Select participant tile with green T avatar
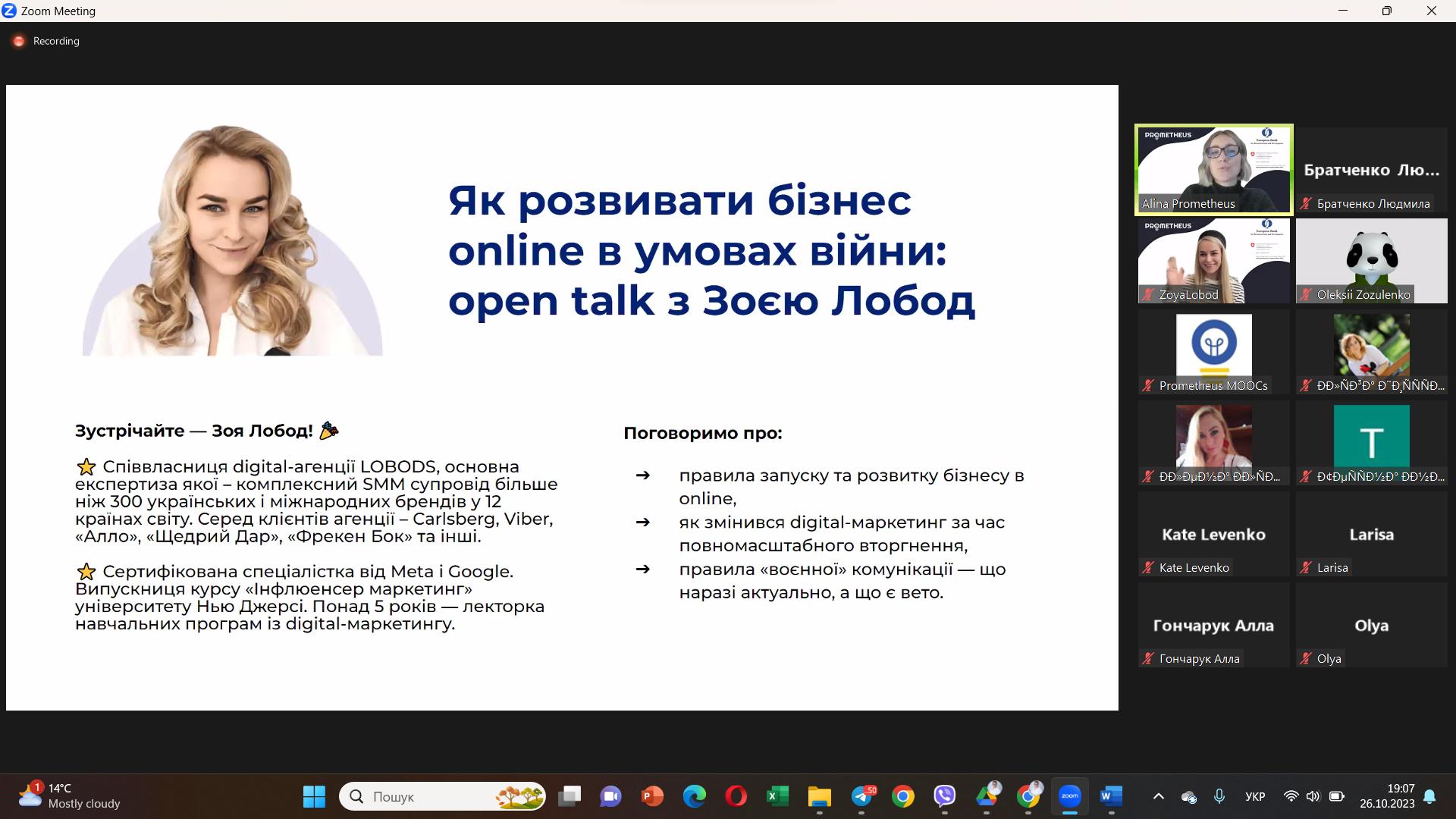The image size is (1456, 819). tap(1371, 443)
